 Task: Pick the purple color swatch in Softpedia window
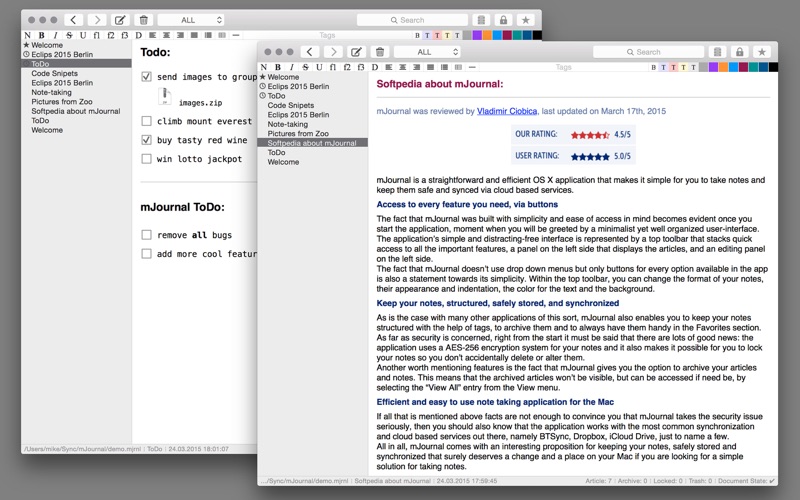pos(713,67)
